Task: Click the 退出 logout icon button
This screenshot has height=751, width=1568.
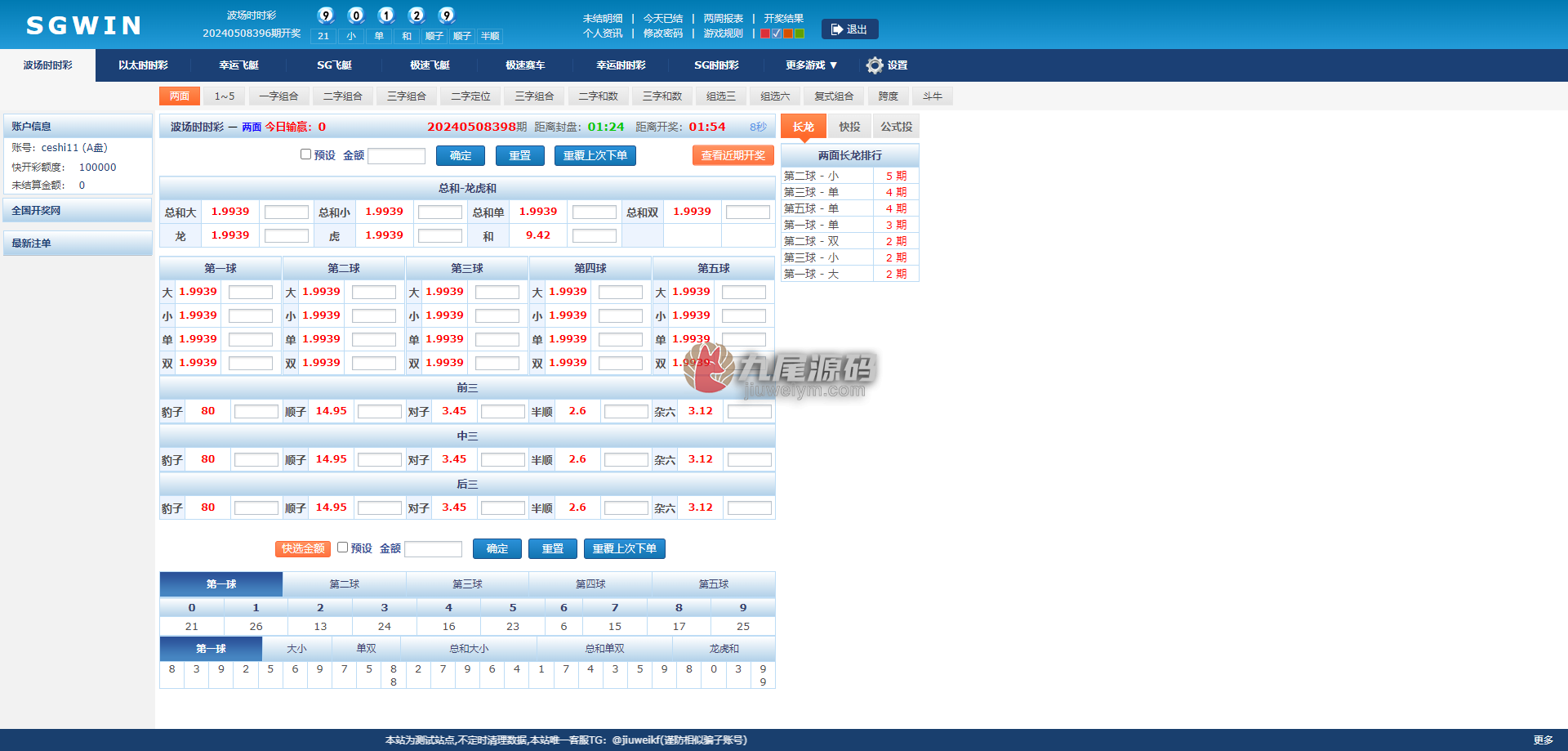Action: (849, 29)
